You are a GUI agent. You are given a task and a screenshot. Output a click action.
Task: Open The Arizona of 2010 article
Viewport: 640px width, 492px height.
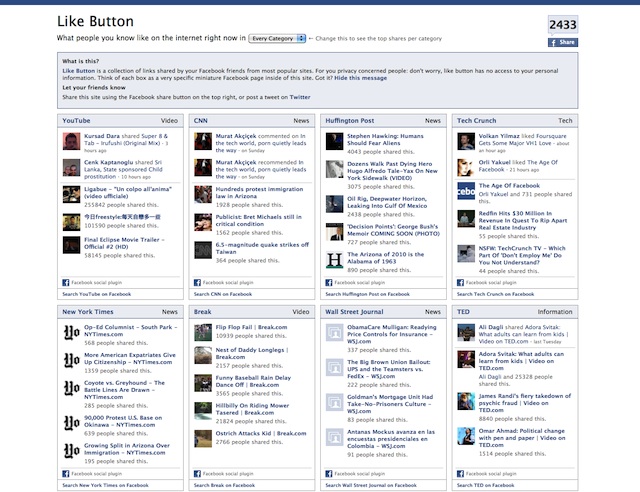coord(385,258)
